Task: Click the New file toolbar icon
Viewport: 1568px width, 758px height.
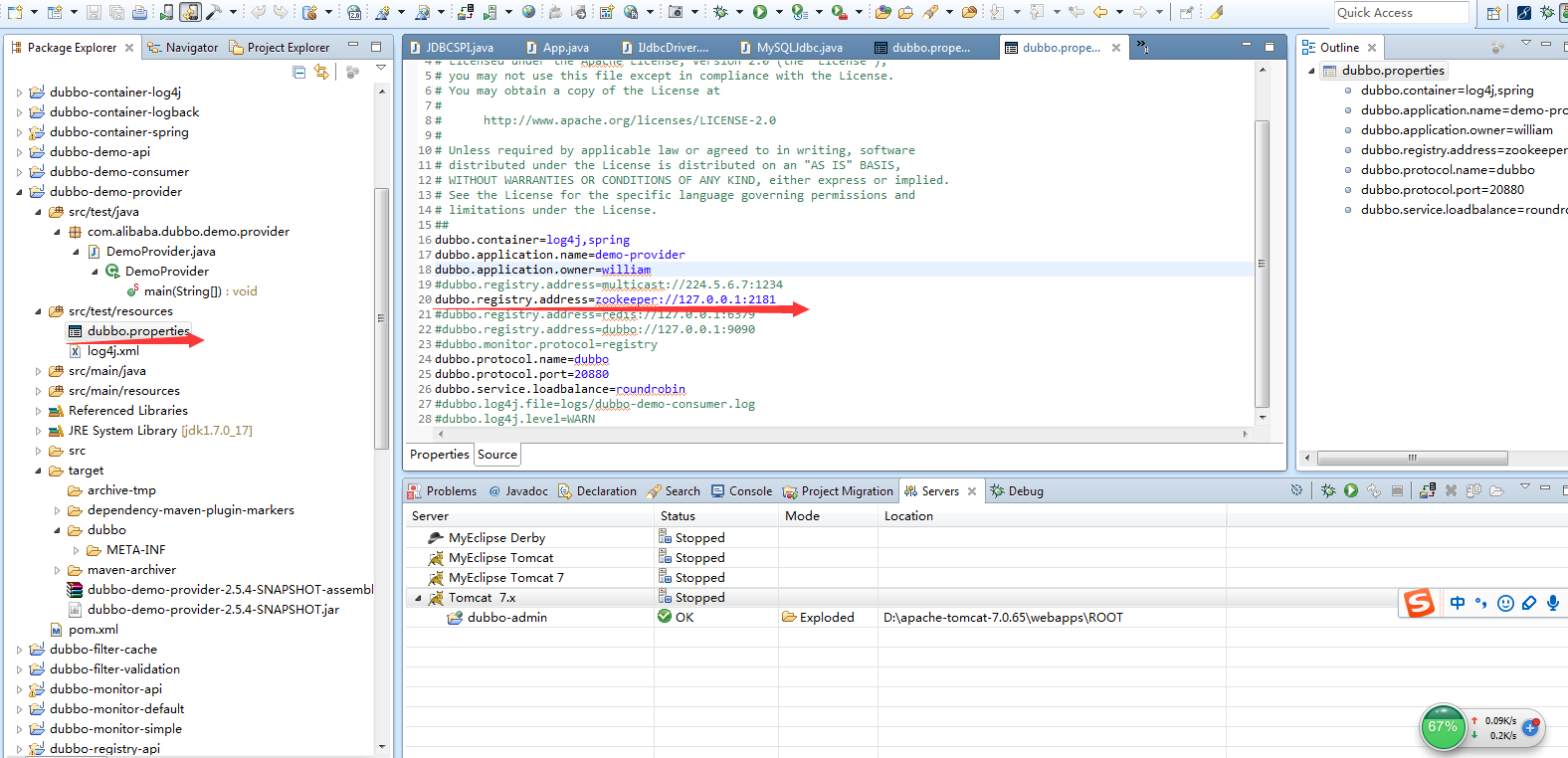Action: [x=15, y=12]
